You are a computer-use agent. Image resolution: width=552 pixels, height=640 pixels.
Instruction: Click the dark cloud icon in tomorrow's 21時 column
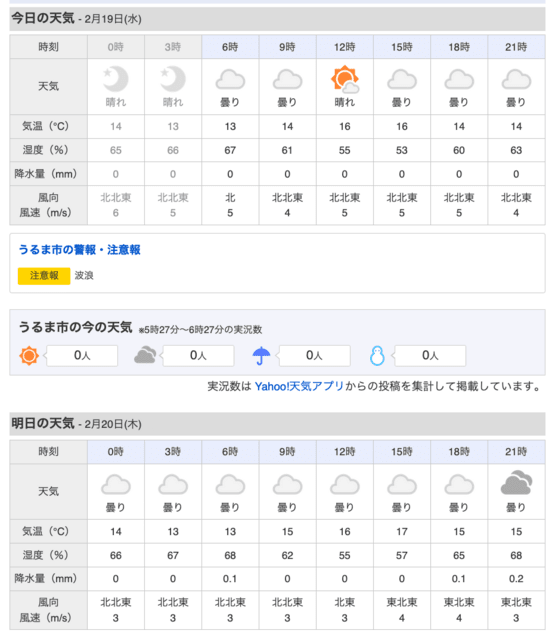(x=516, y=482)
